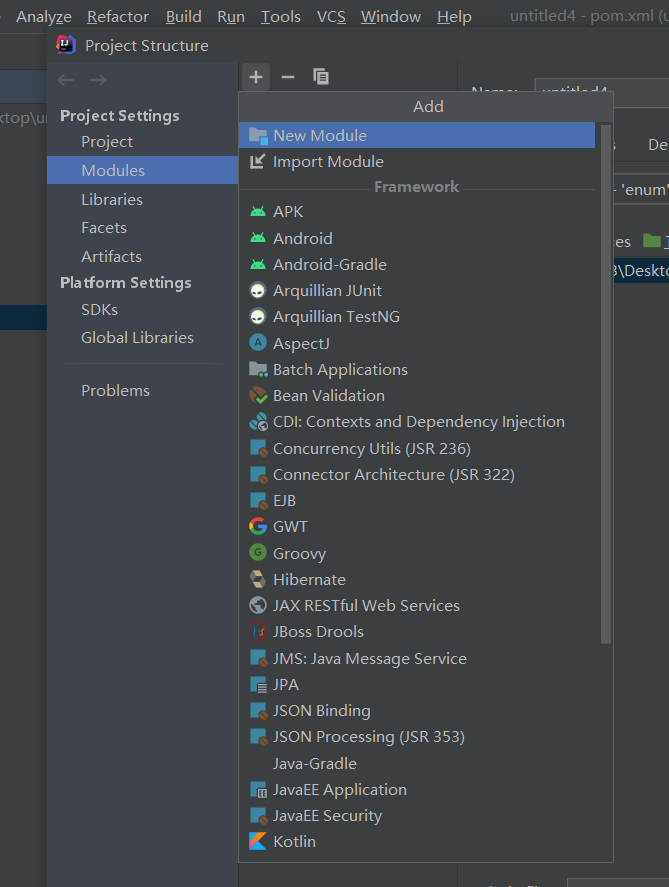The image size is (669, 887).
Task: Click the back arrow in Project Structure
Action: tap(66, 80)
